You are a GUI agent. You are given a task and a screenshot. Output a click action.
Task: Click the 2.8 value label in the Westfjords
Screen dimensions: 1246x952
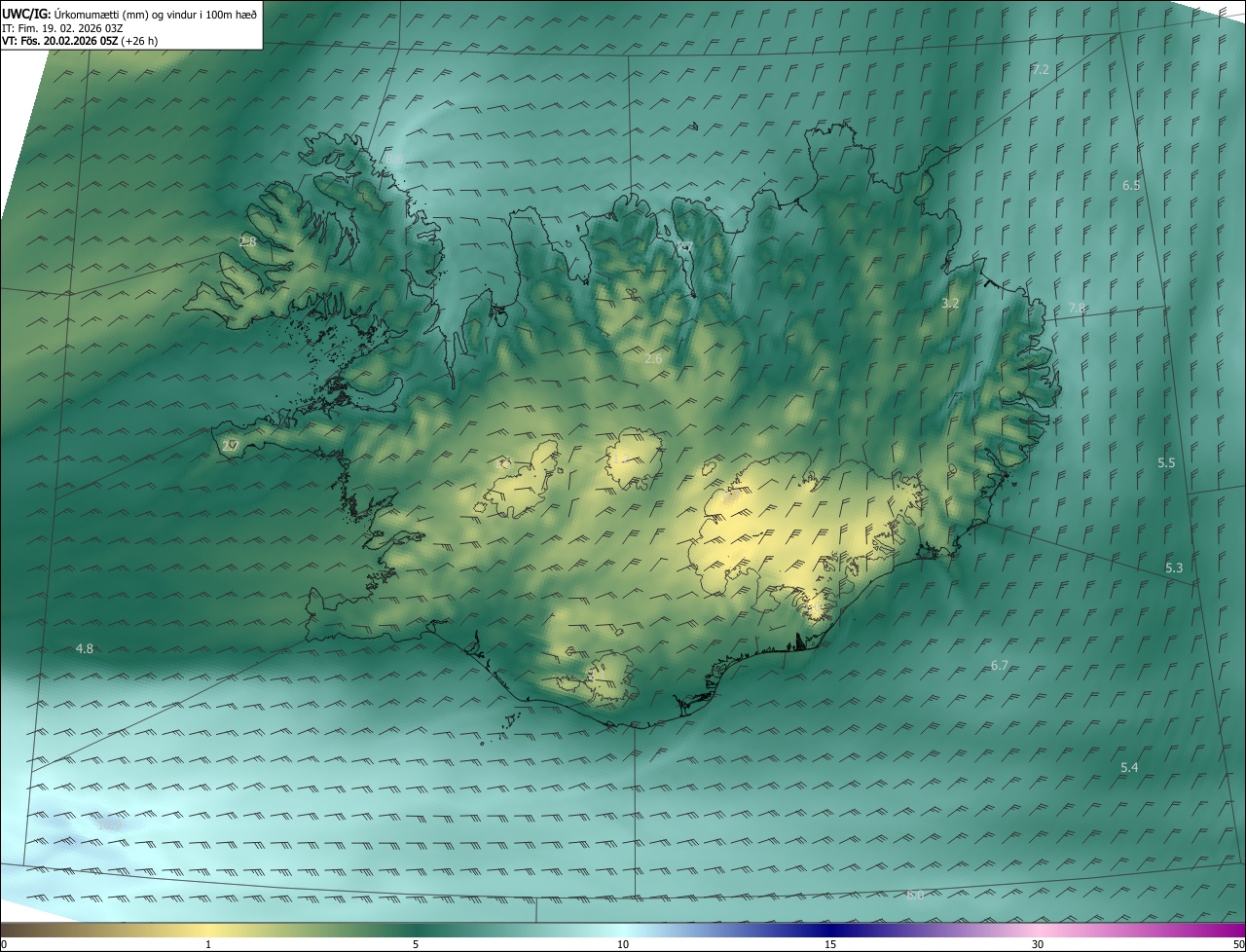pyautogui.click(x=248, y=241)
